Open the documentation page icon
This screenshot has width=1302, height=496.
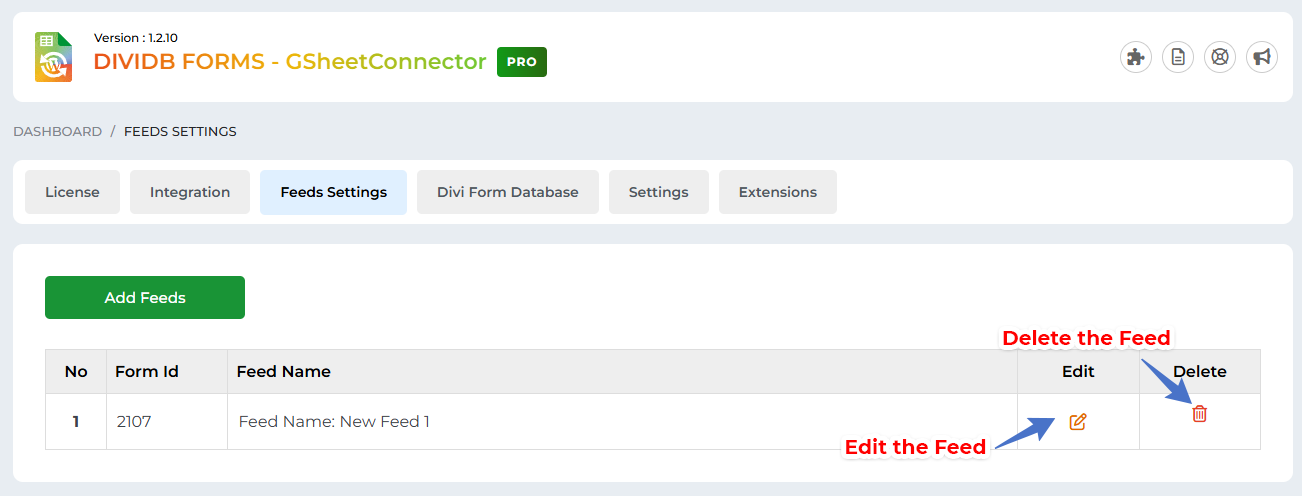pos(1178,57)
